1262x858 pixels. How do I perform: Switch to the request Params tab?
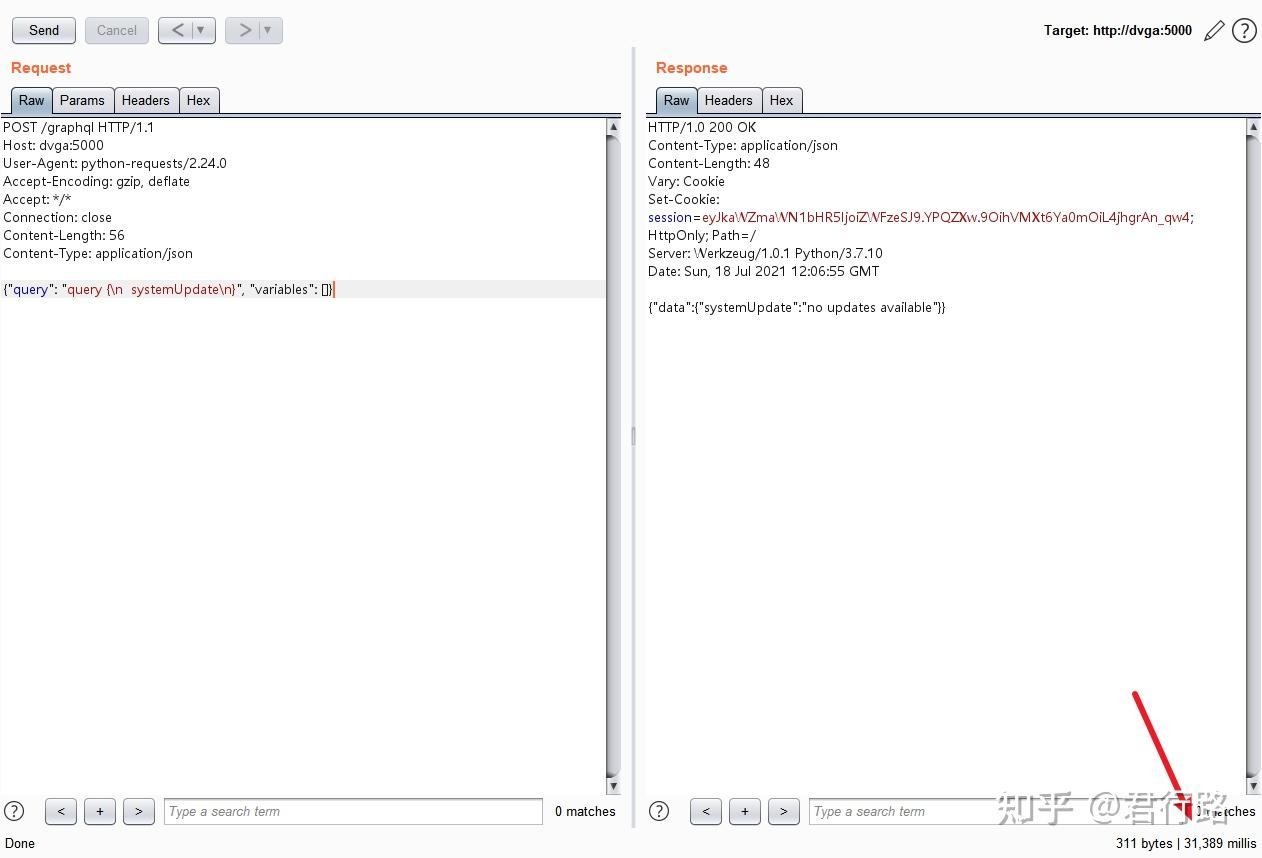coord(82,100)
